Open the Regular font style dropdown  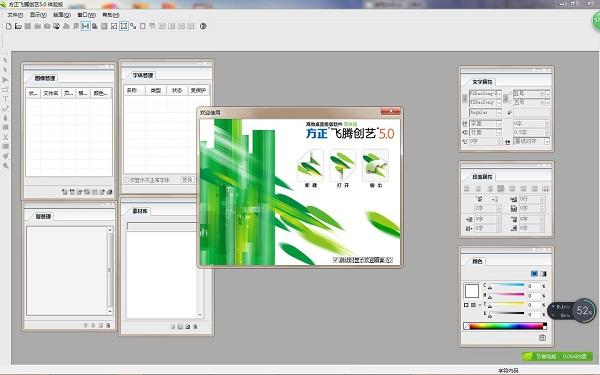click(485, 112)
